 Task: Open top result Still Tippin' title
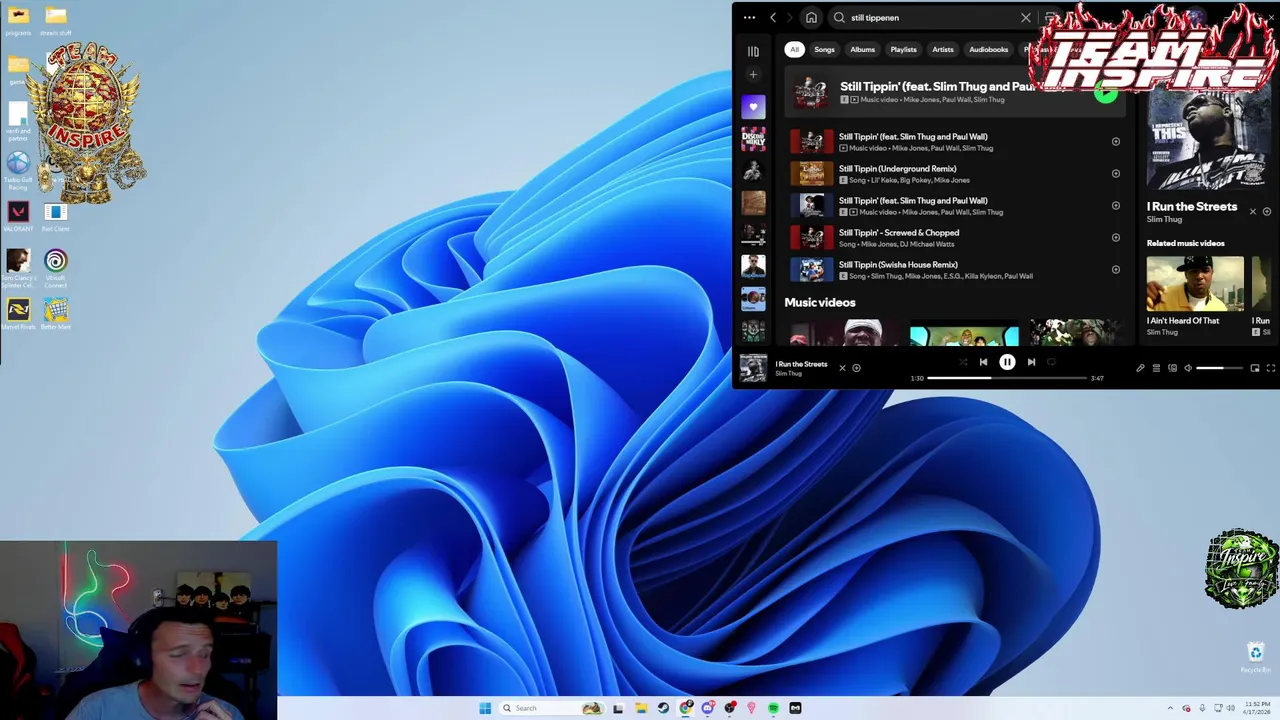937,86
